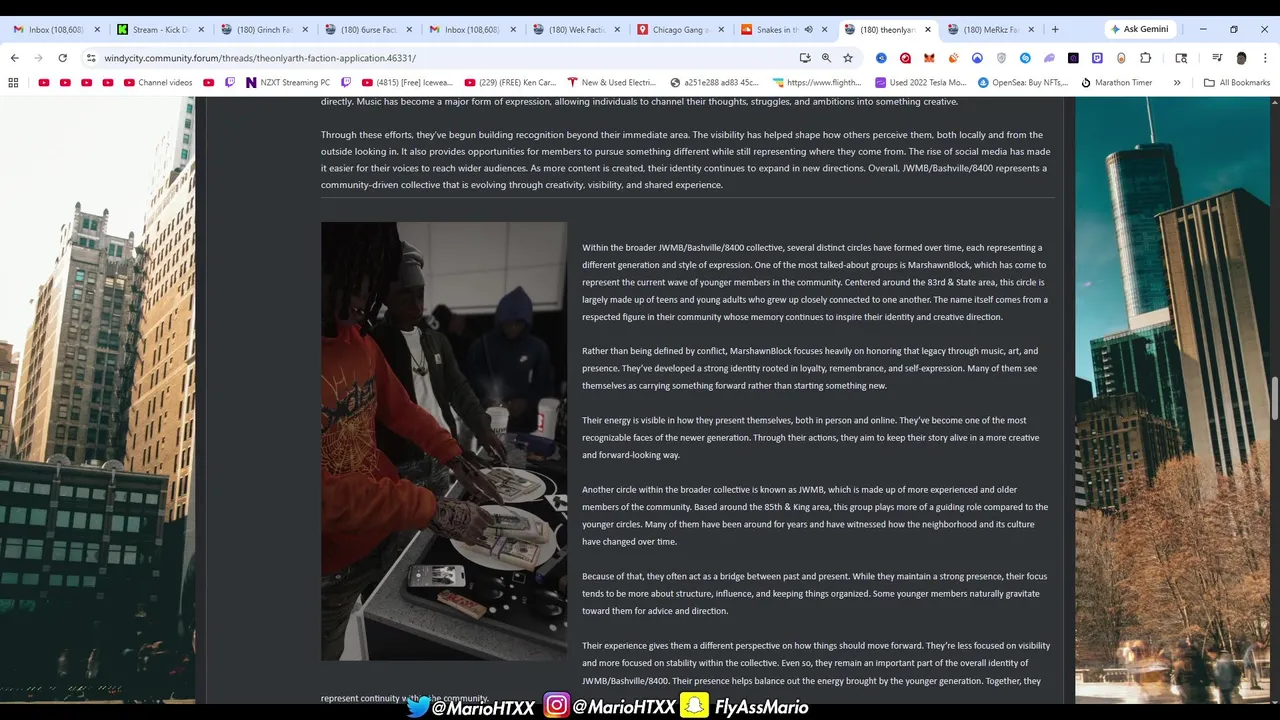Viewport: 1280px width, 720px height.
Task: Close the Stream - Kick tab
Action: [201, 30]
